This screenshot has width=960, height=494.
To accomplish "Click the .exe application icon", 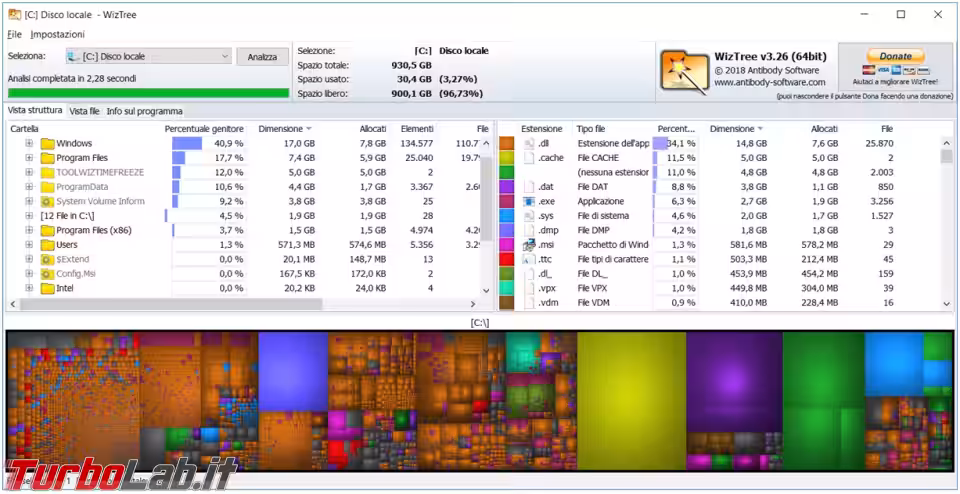I will click(x=530, y=201).
